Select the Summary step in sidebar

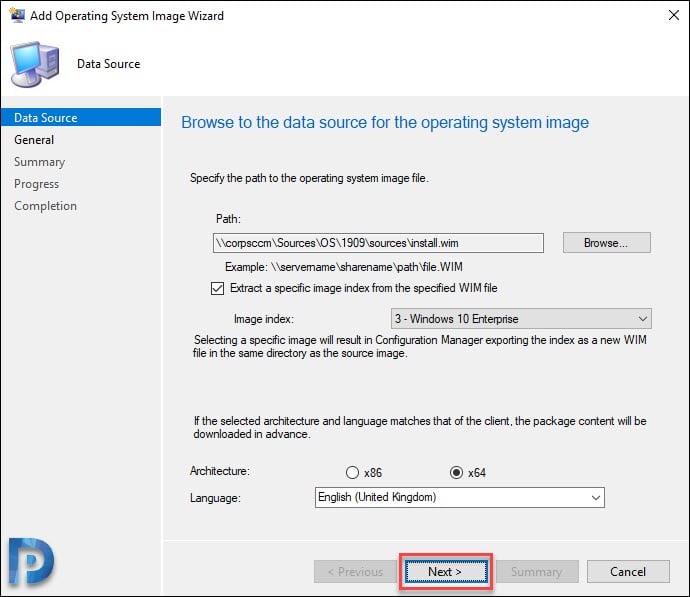coord(40,162)
